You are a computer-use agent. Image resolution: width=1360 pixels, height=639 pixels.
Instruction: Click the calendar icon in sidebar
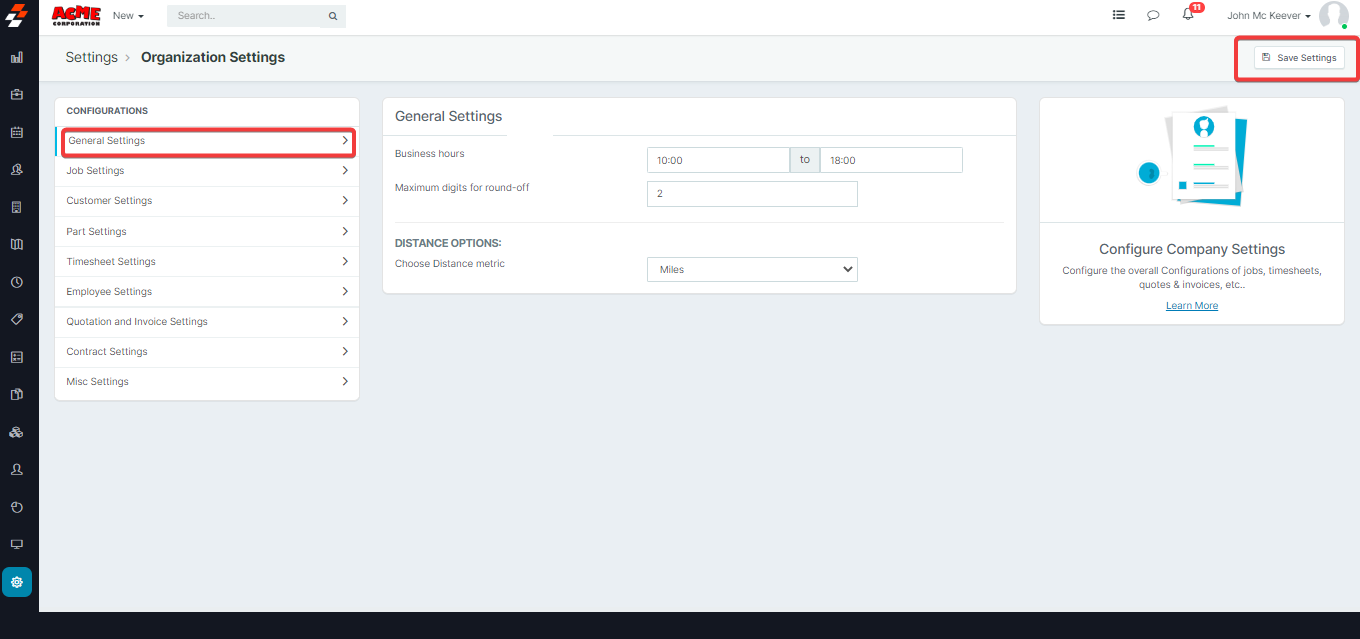tap(17, 132)
